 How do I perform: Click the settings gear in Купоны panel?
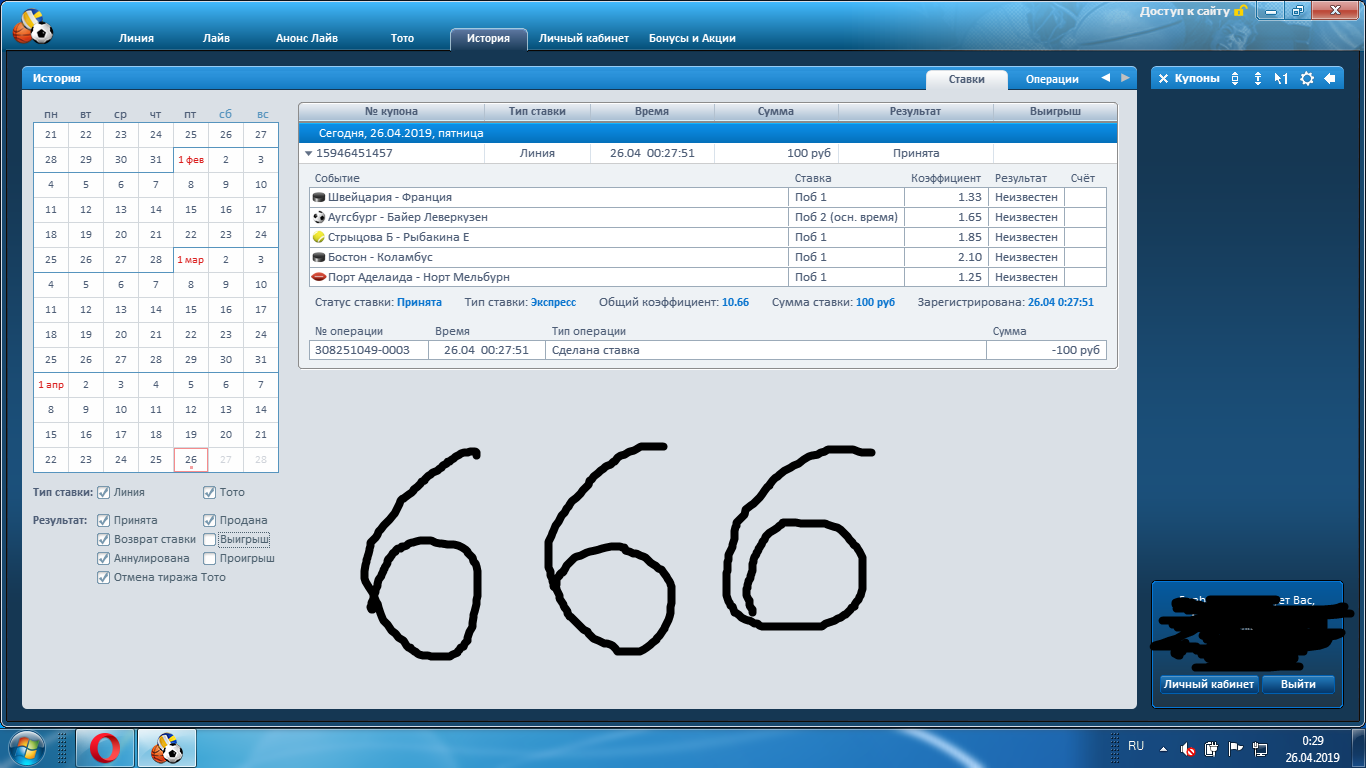(1306, 78)
